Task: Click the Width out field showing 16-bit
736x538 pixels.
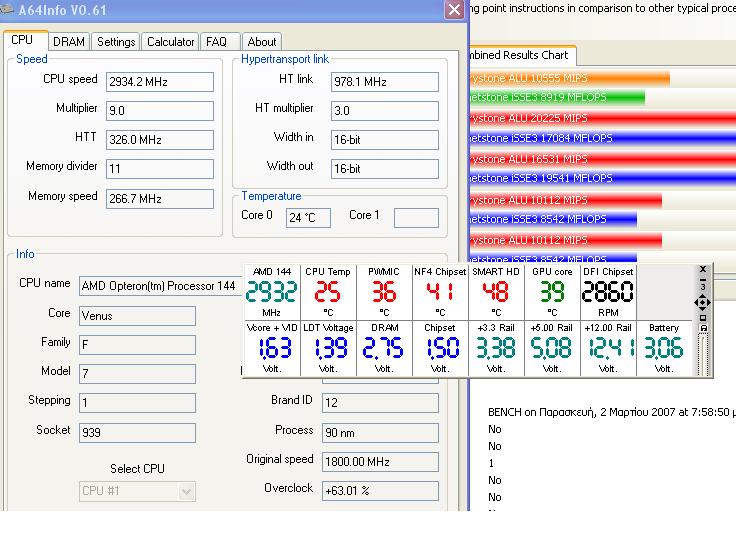Action: (385, 169)
